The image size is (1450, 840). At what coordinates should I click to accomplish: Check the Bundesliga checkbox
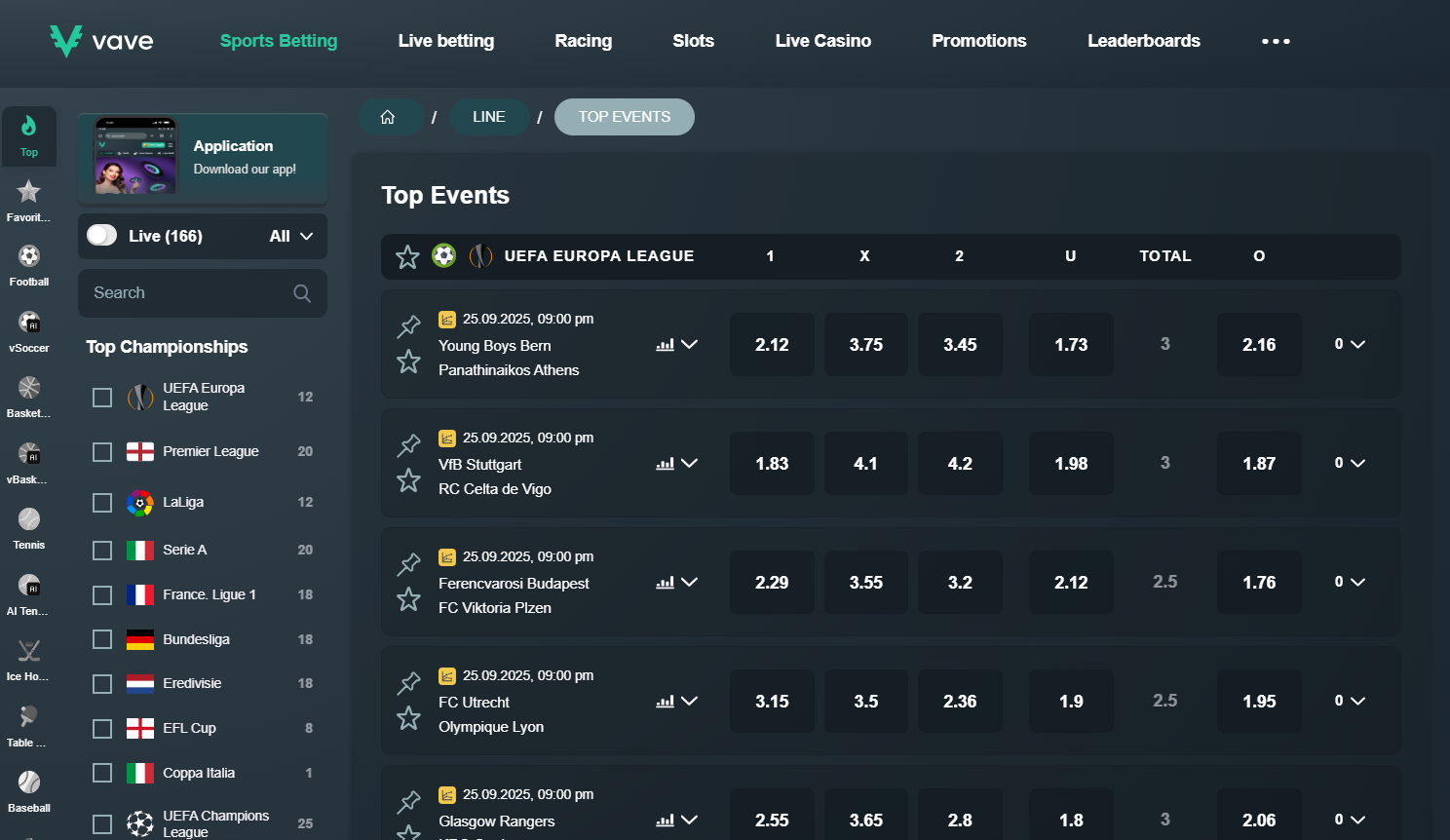tap(102, 639)
